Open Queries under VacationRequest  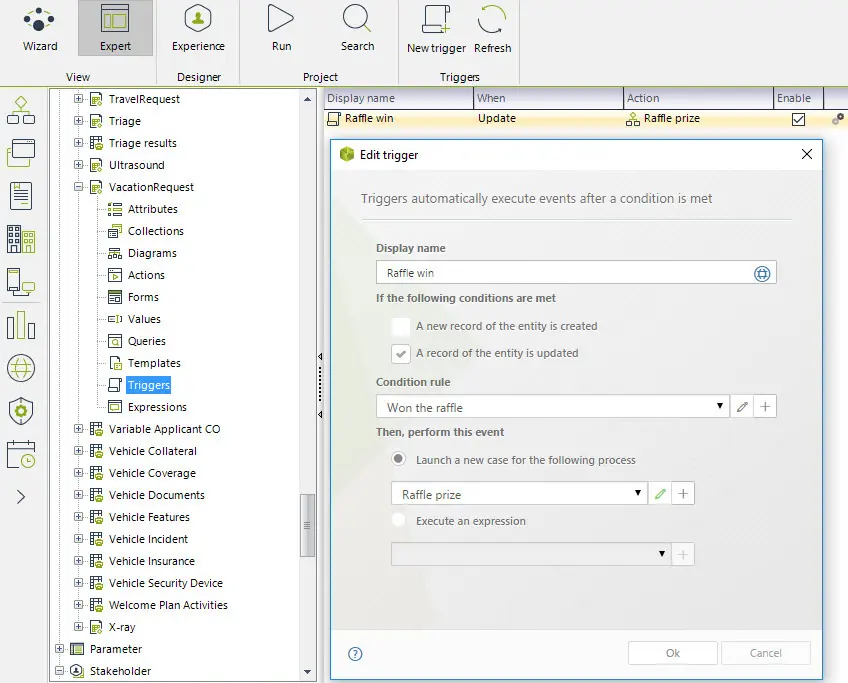tap(147, 341)
